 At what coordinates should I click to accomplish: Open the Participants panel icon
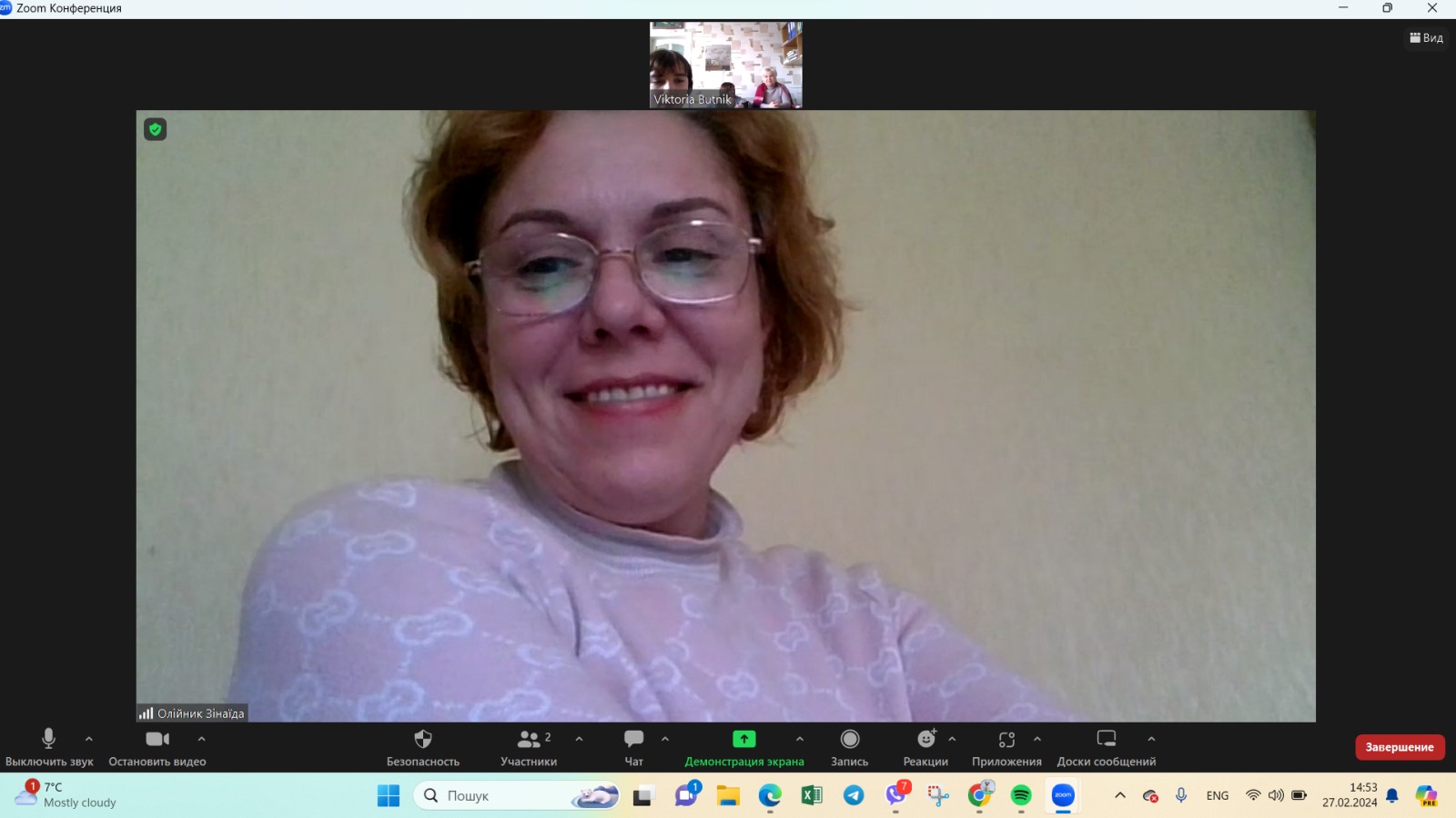click(529, 739)
